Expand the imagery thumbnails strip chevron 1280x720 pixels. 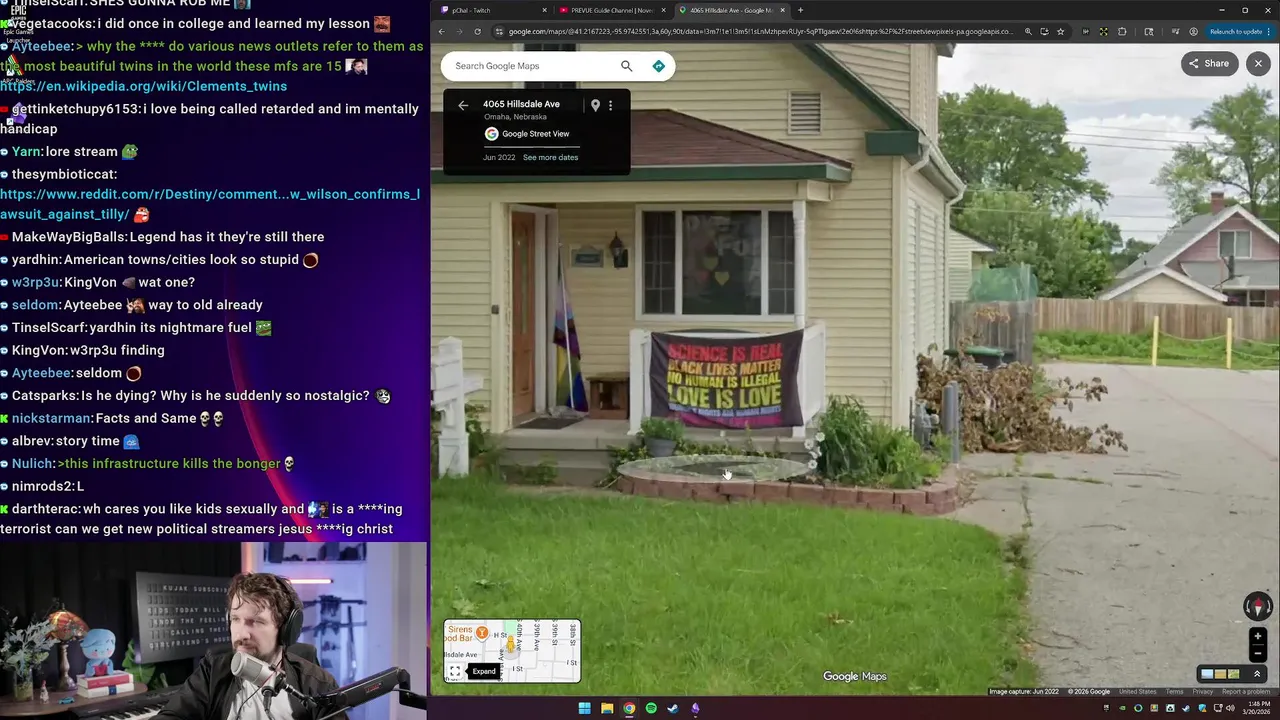click(x=1257, y=674)
